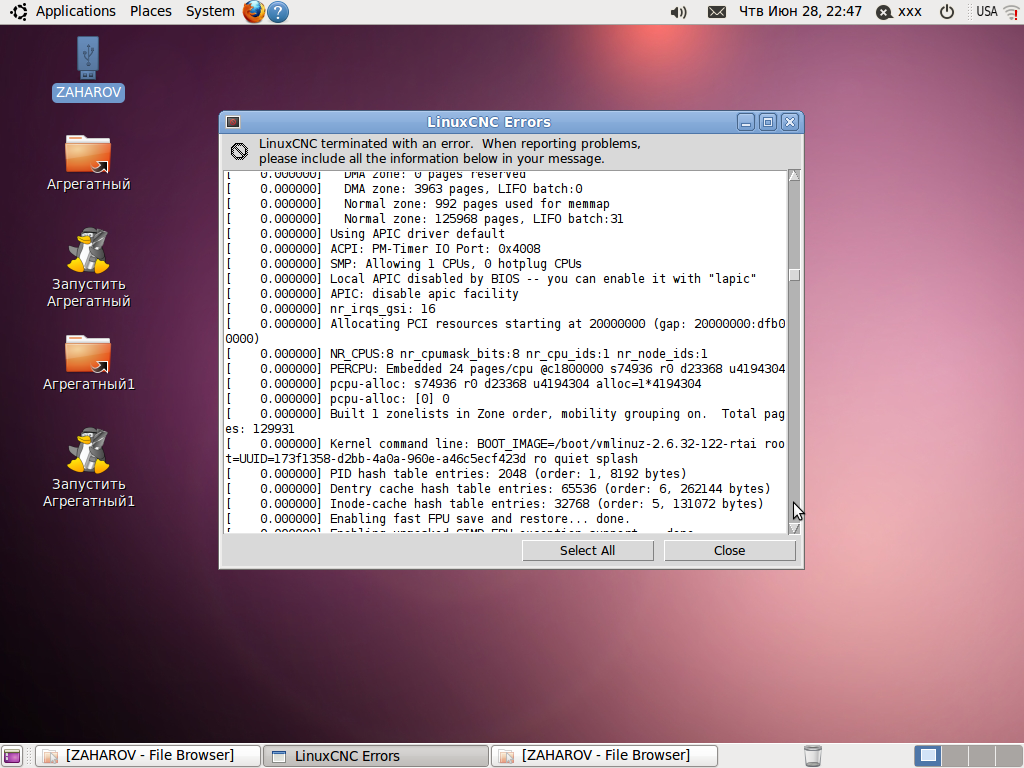
Task: Open the wireless network indicator
Action: coord(1011,12)
